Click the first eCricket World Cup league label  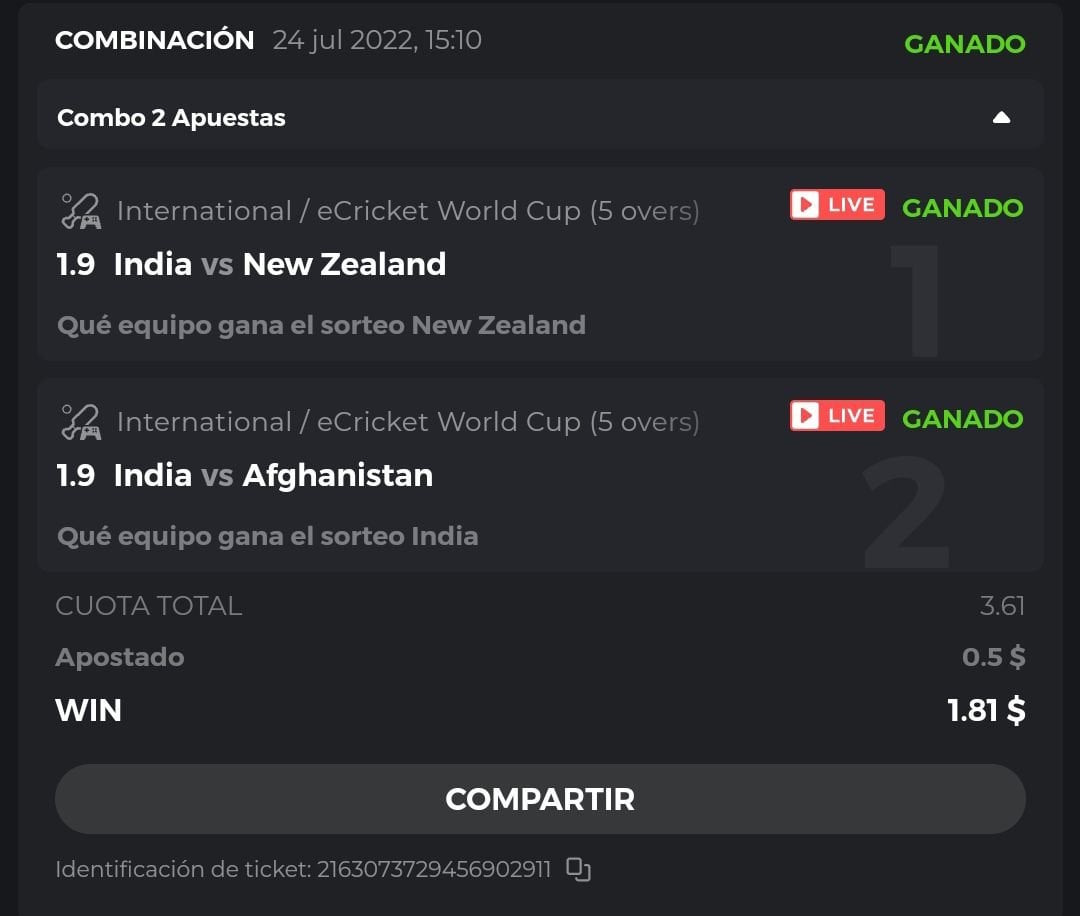point(408,211)
